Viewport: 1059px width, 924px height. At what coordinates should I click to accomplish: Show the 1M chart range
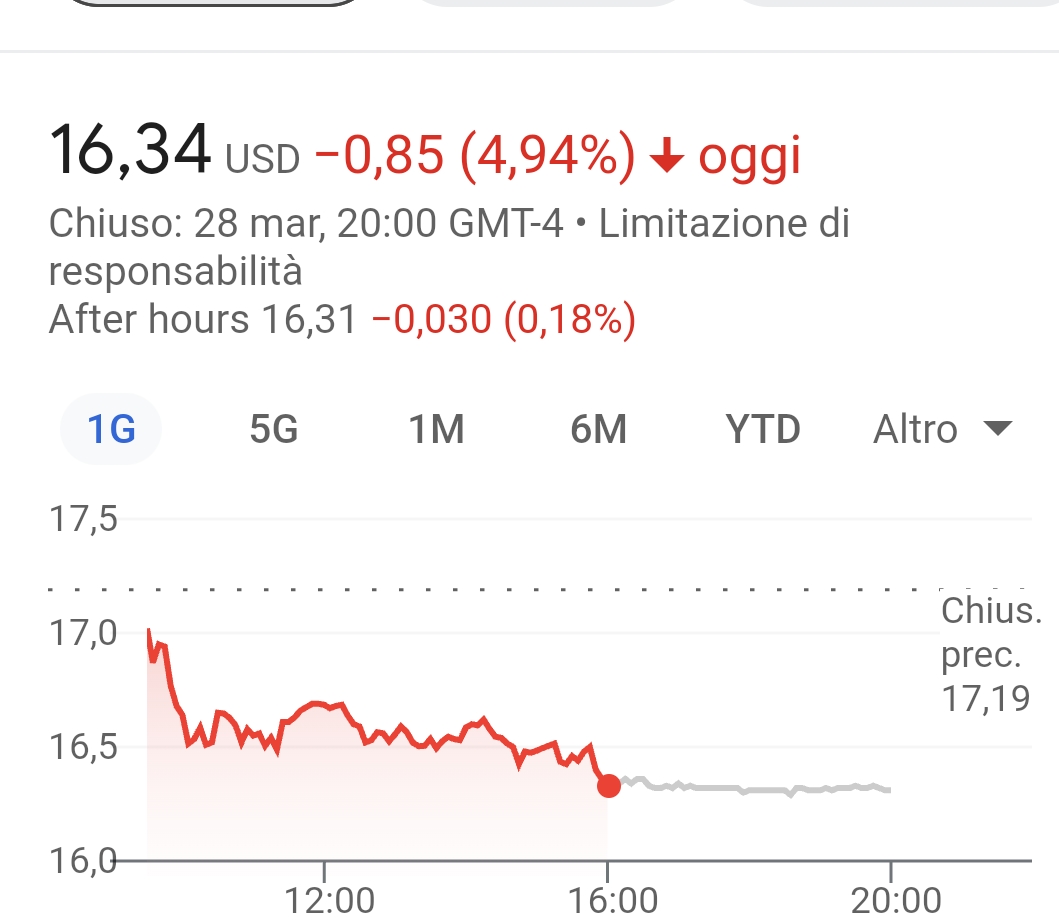[x=437, y=430]
